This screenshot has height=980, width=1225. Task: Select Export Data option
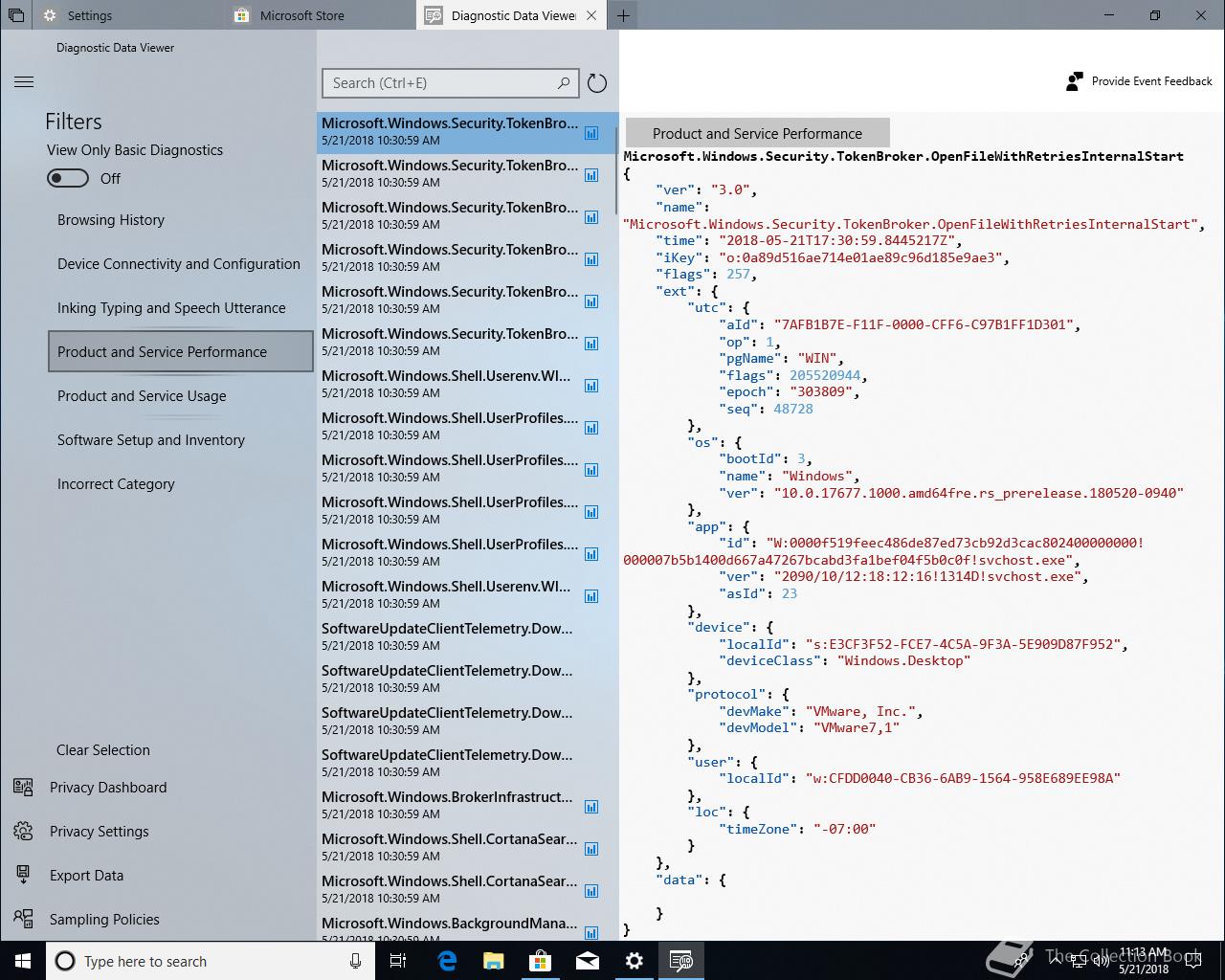(86, 876)
